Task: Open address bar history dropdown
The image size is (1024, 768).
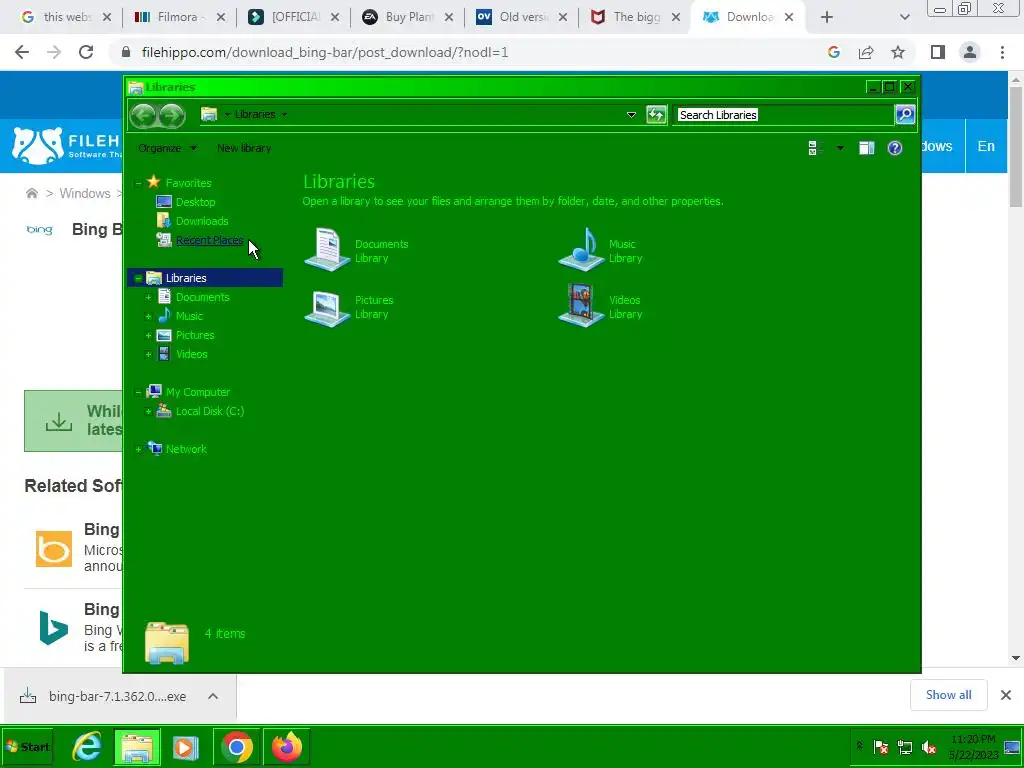Action: (x=631, y=115)
